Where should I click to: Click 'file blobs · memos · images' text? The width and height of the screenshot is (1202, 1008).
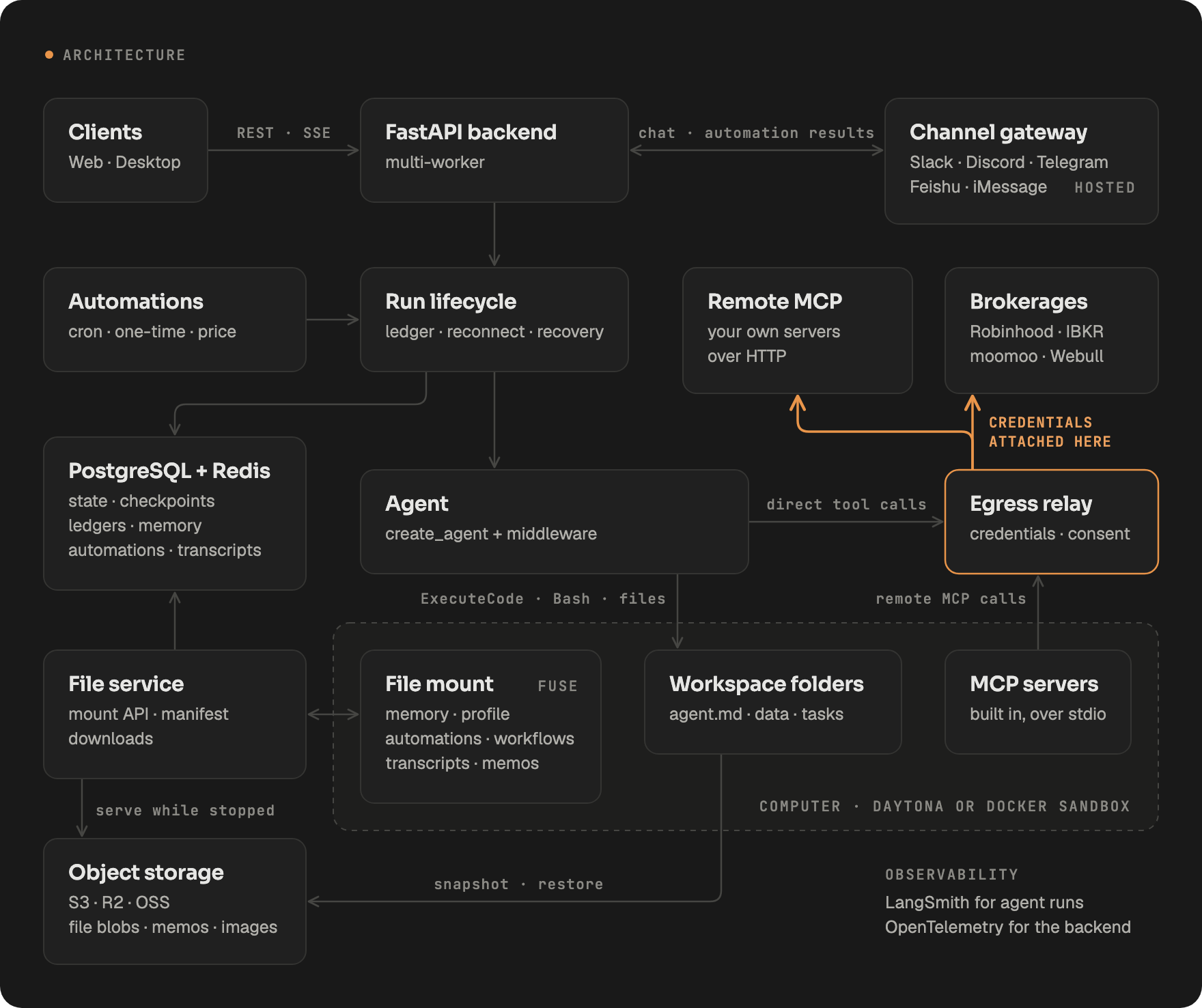173,927
